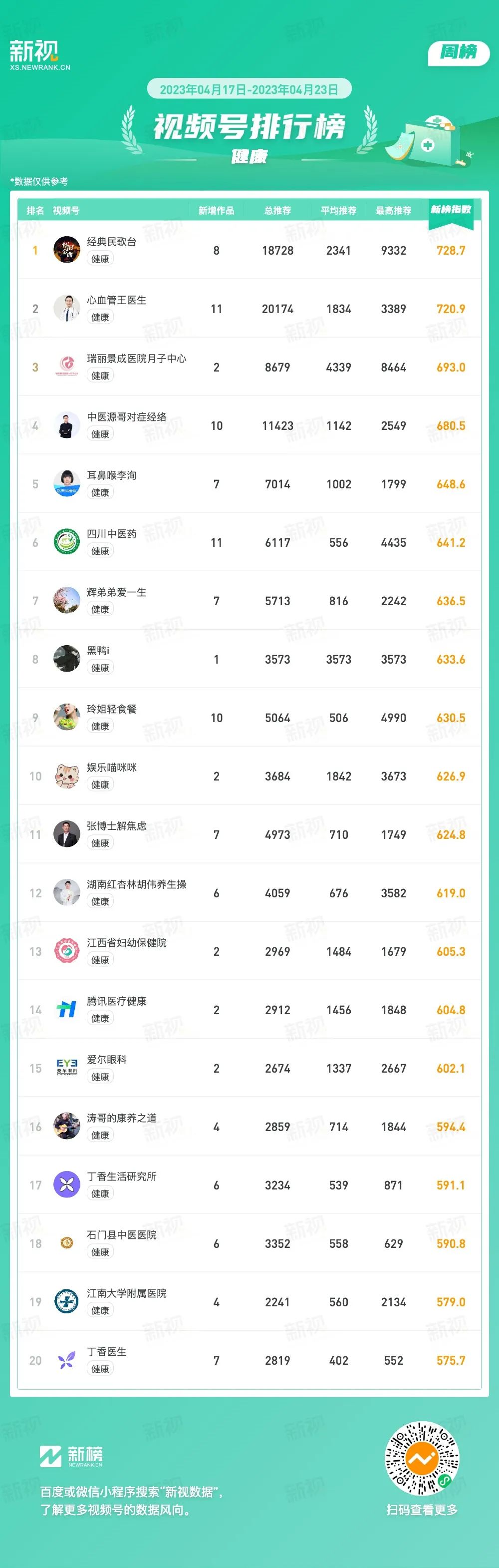Click the date range 2023年04月17日 pill

(249, 89)
